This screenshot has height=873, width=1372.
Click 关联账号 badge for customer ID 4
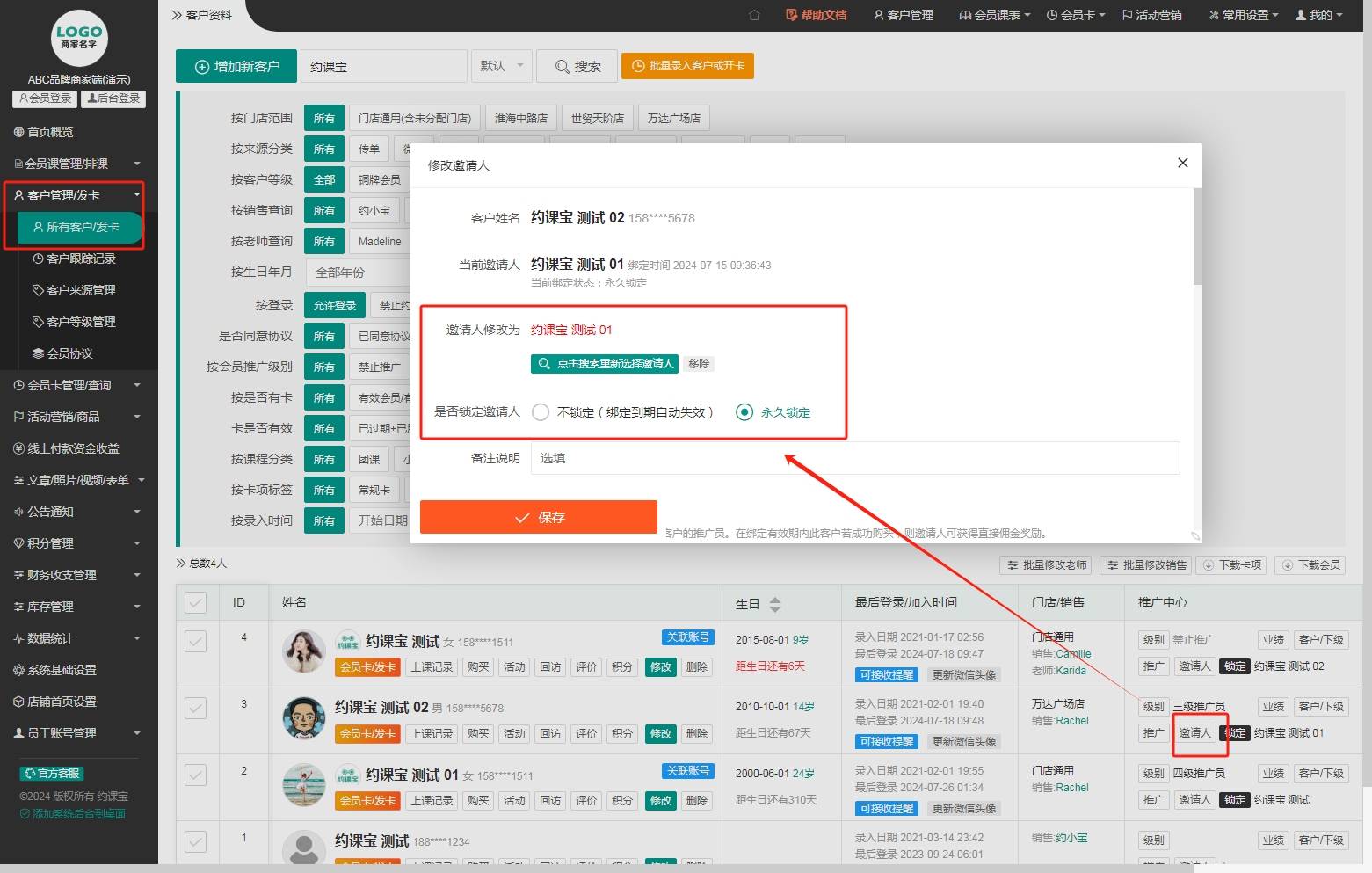click(687, 637)
